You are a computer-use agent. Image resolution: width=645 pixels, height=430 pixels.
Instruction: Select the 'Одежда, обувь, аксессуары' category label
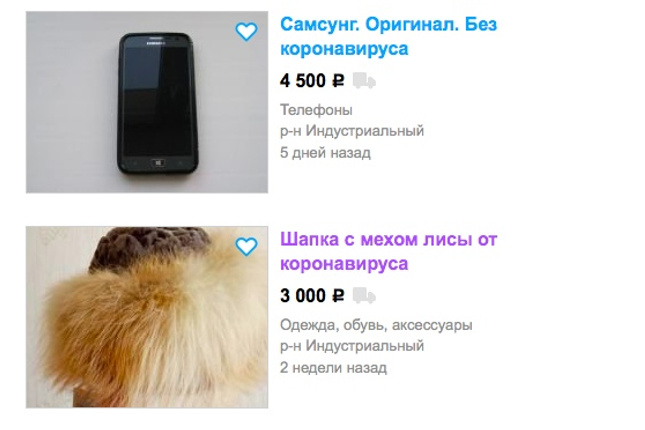click(376, 325)
